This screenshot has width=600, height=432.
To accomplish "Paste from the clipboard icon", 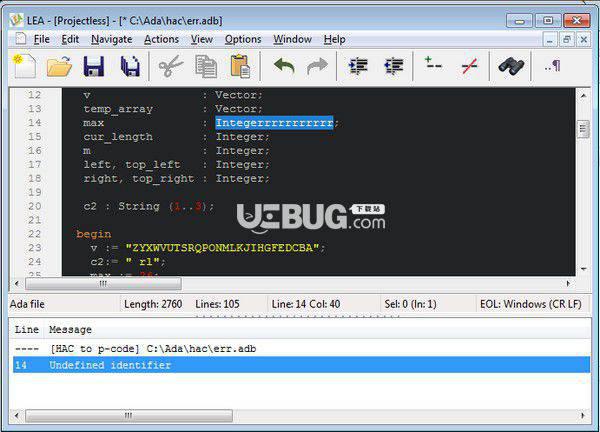I will tap(240, 66).
